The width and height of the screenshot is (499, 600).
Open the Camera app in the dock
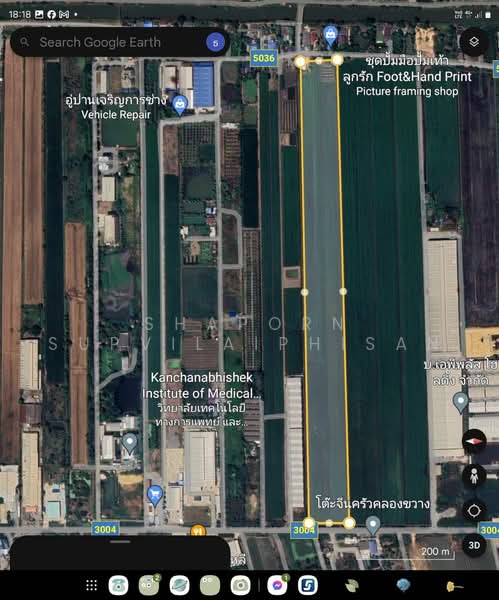240,585
